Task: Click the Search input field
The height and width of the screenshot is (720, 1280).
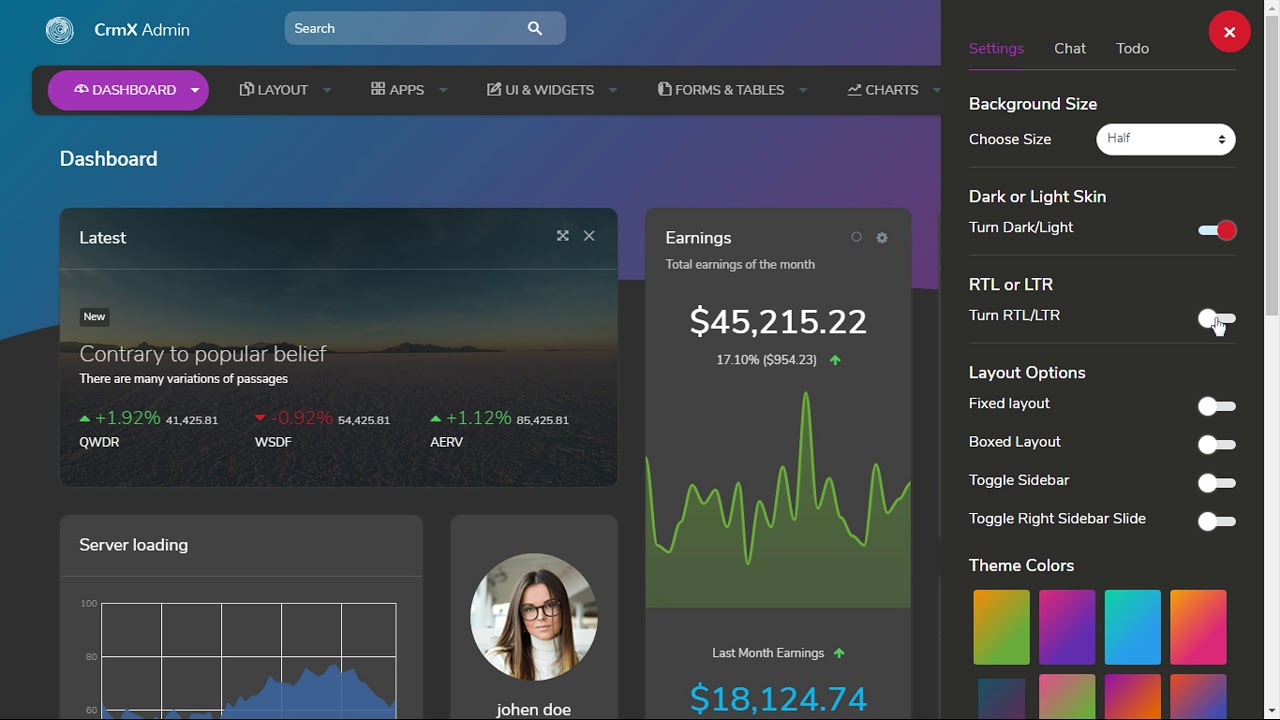Action: tap(425, 29)
